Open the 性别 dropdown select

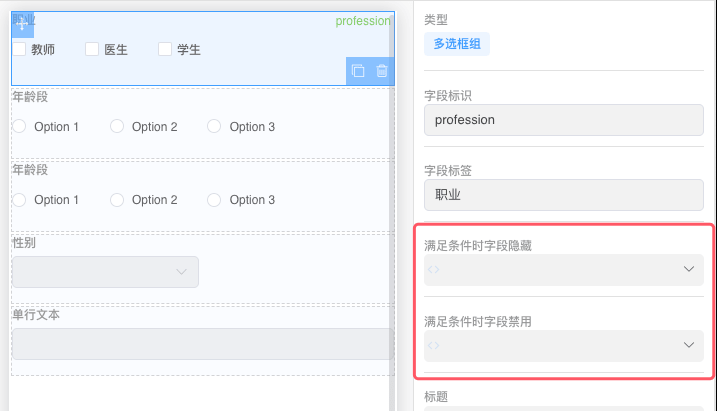105,272
